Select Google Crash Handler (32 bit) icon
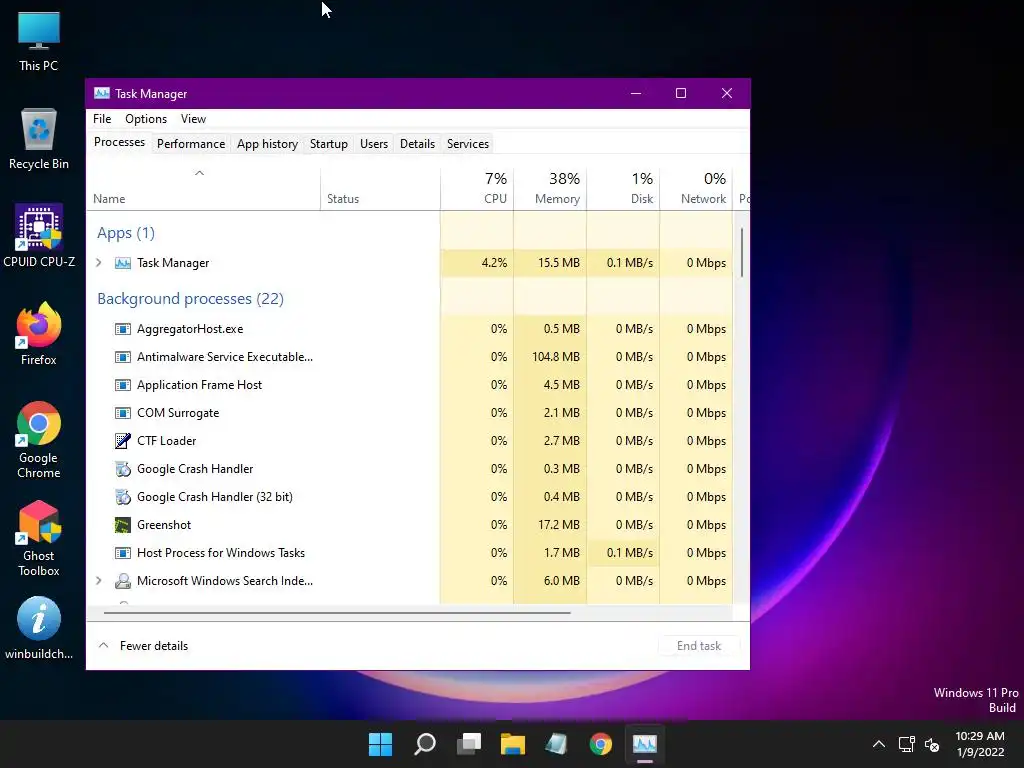 [x=122, y=497]
